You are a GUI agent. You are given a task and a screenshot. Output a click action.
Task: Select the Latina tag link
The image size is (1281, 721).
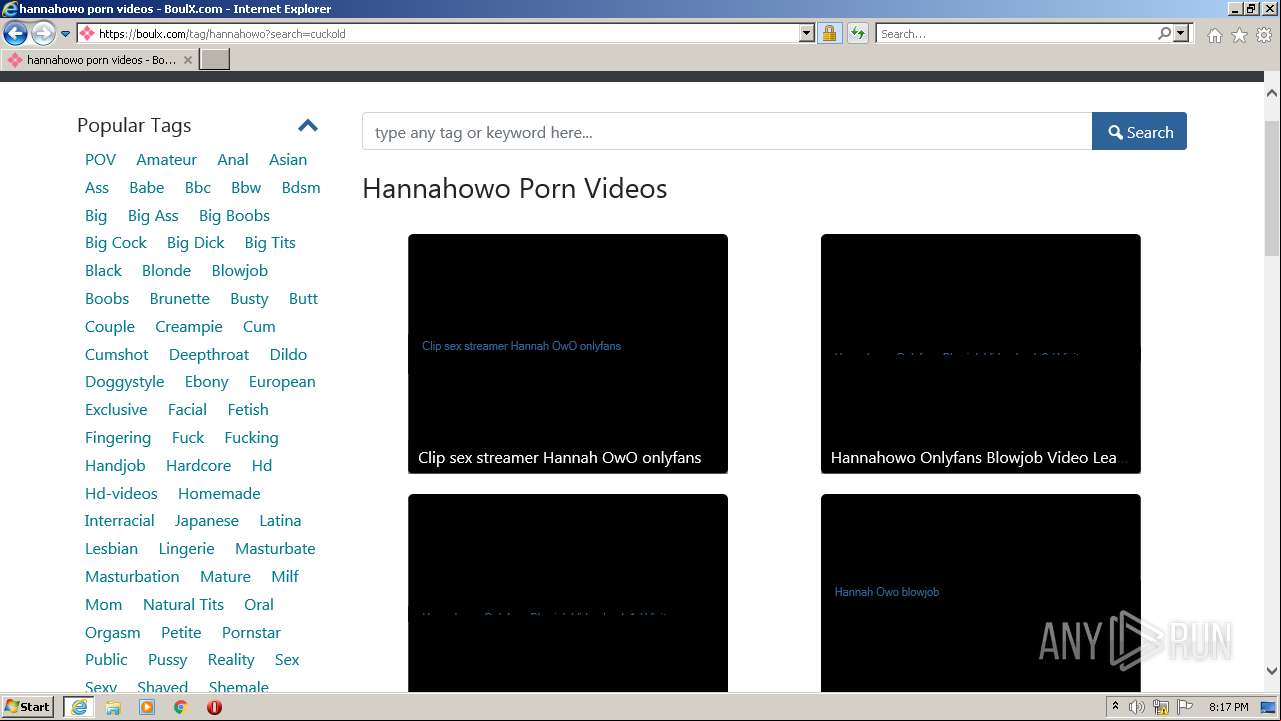click(280, 521)
